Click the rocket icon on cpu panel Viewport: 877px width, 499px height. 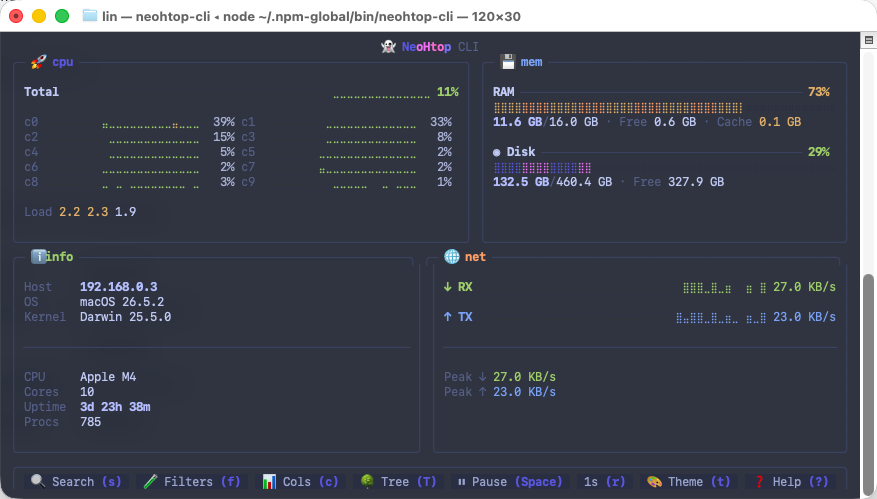[x=38, y=62]
